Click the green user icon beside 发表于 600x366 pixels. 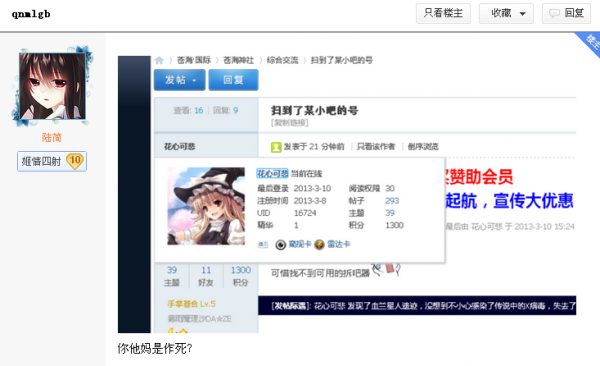point(276,147)
